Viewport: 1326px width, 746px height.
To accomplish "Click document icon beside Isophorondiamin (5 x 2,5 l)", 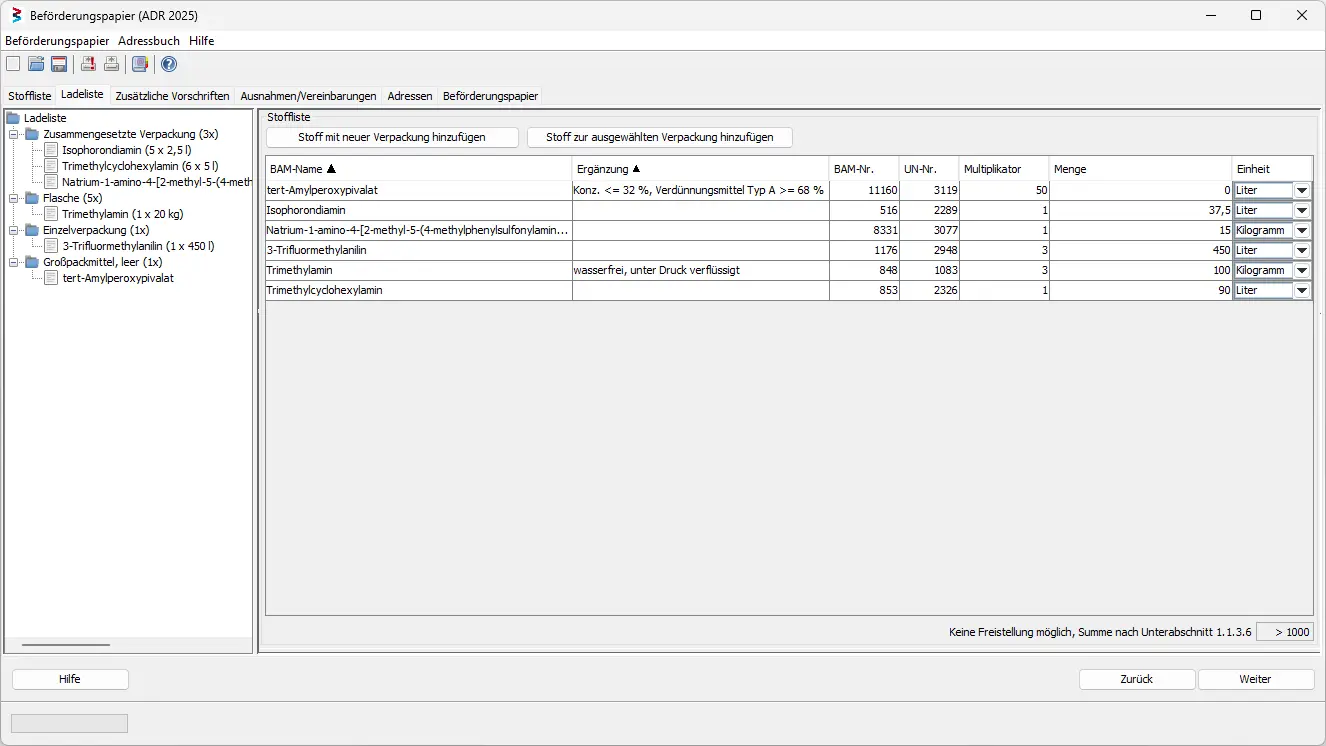I will pyautogui.click(x=51, y=150).
